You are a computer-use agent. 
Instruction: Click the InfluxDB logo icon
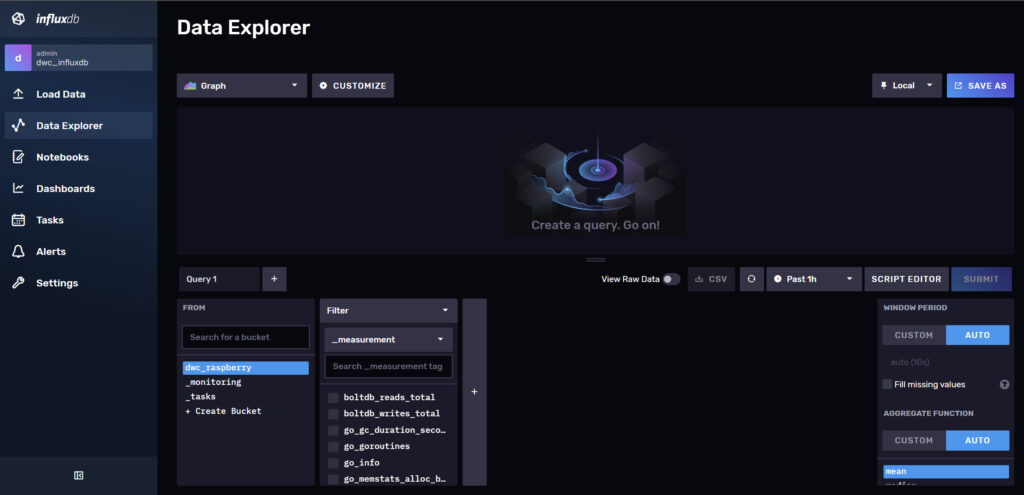coord(18,19)
